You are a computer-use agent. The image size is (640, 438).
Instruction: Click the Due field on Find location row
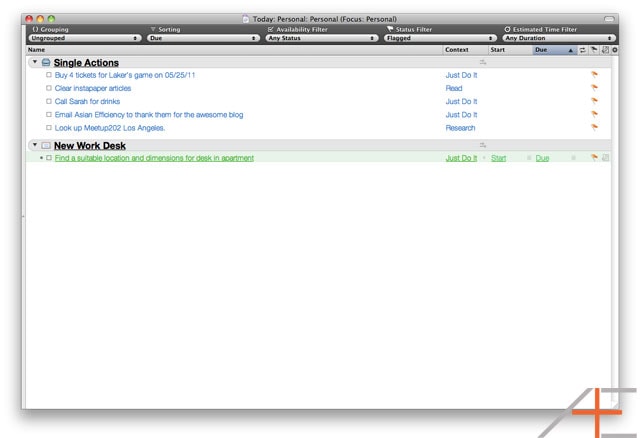coord(542,158)
